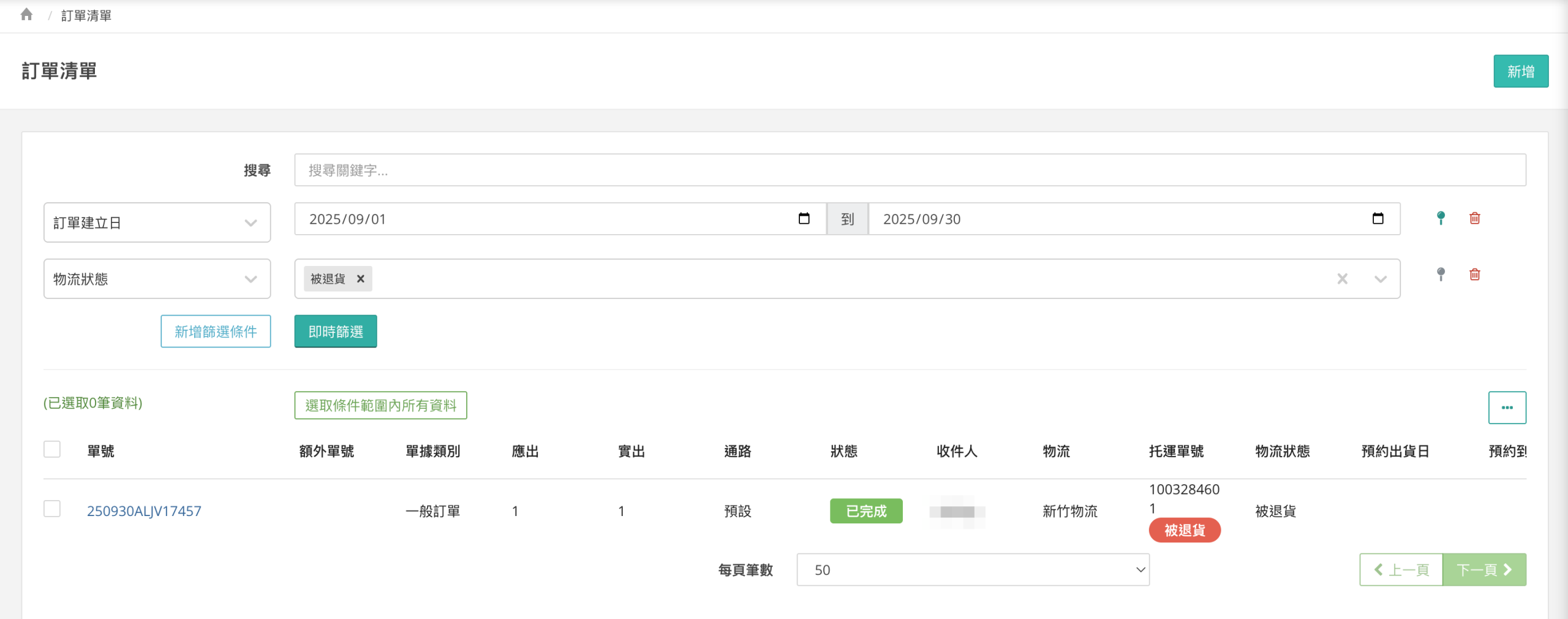Pin the 訂單建立日 date filter

1441,218
